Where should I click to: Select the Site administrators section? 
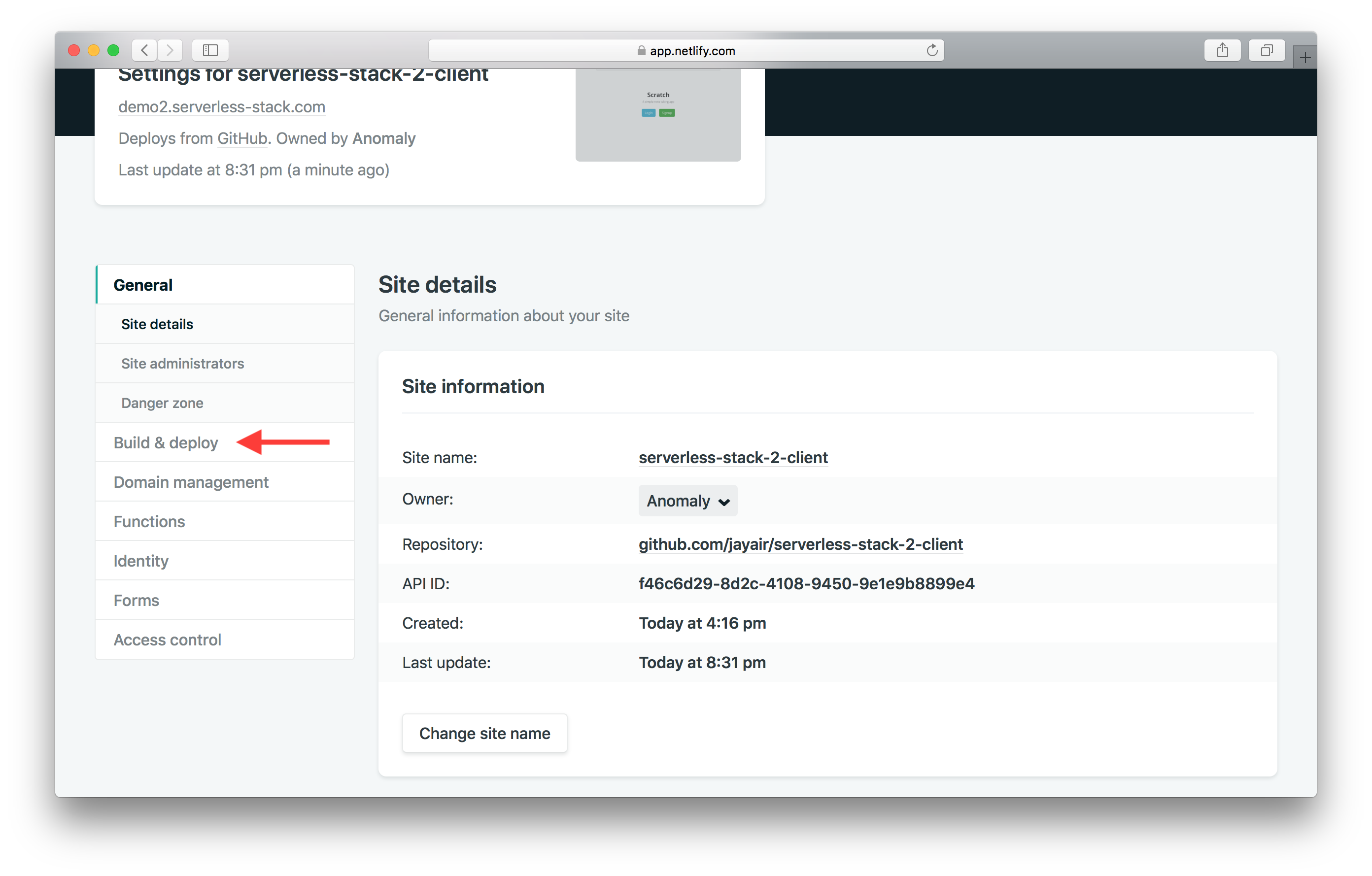coord(183,363)
